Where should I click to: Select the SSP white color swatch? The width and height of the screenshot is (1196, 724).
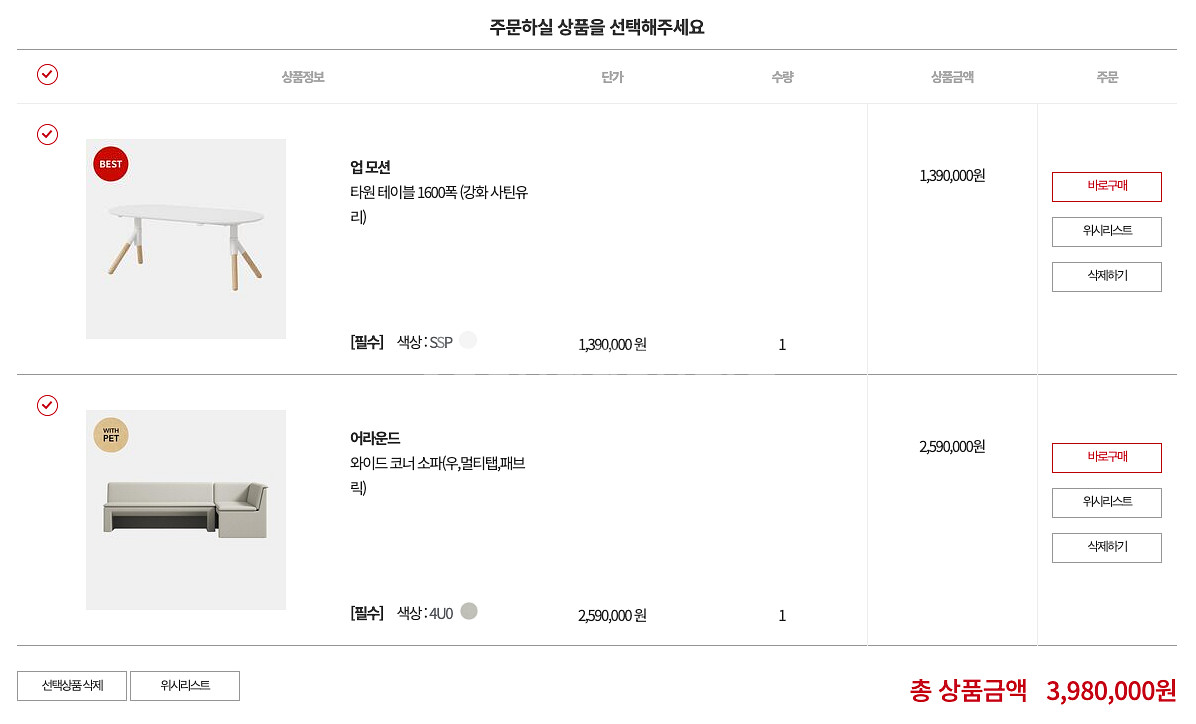(x=468, y=340)
